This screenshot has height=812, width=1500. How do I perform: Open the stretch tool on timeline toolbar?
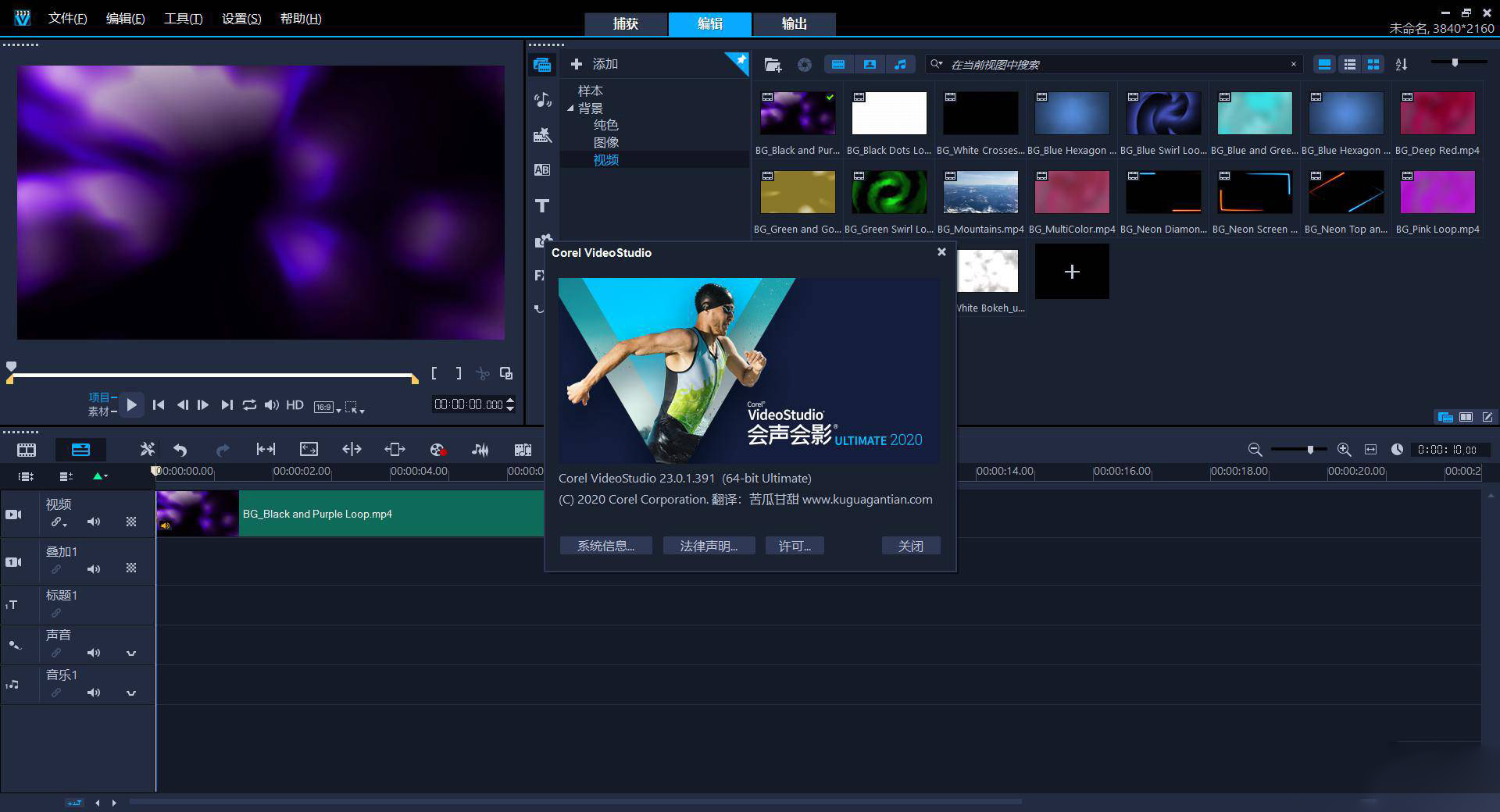tap(309, 449)
